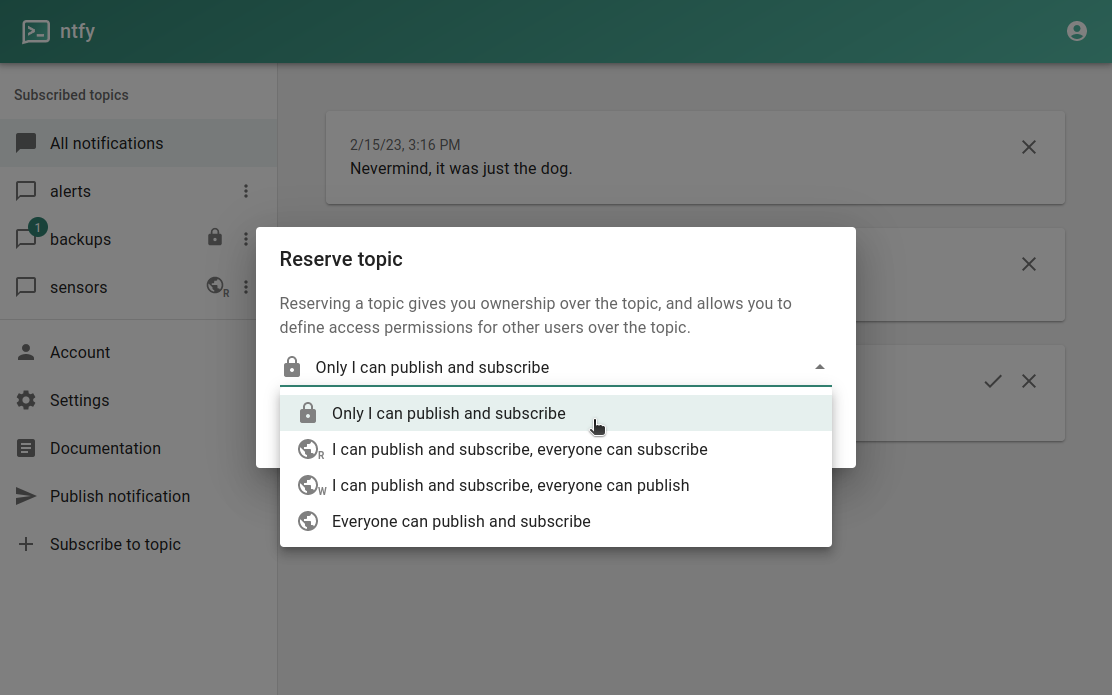The image size is (1112, 695).
Task: Open more options for sensors topic
Action: pyautogui.click(x=246, y=287)
